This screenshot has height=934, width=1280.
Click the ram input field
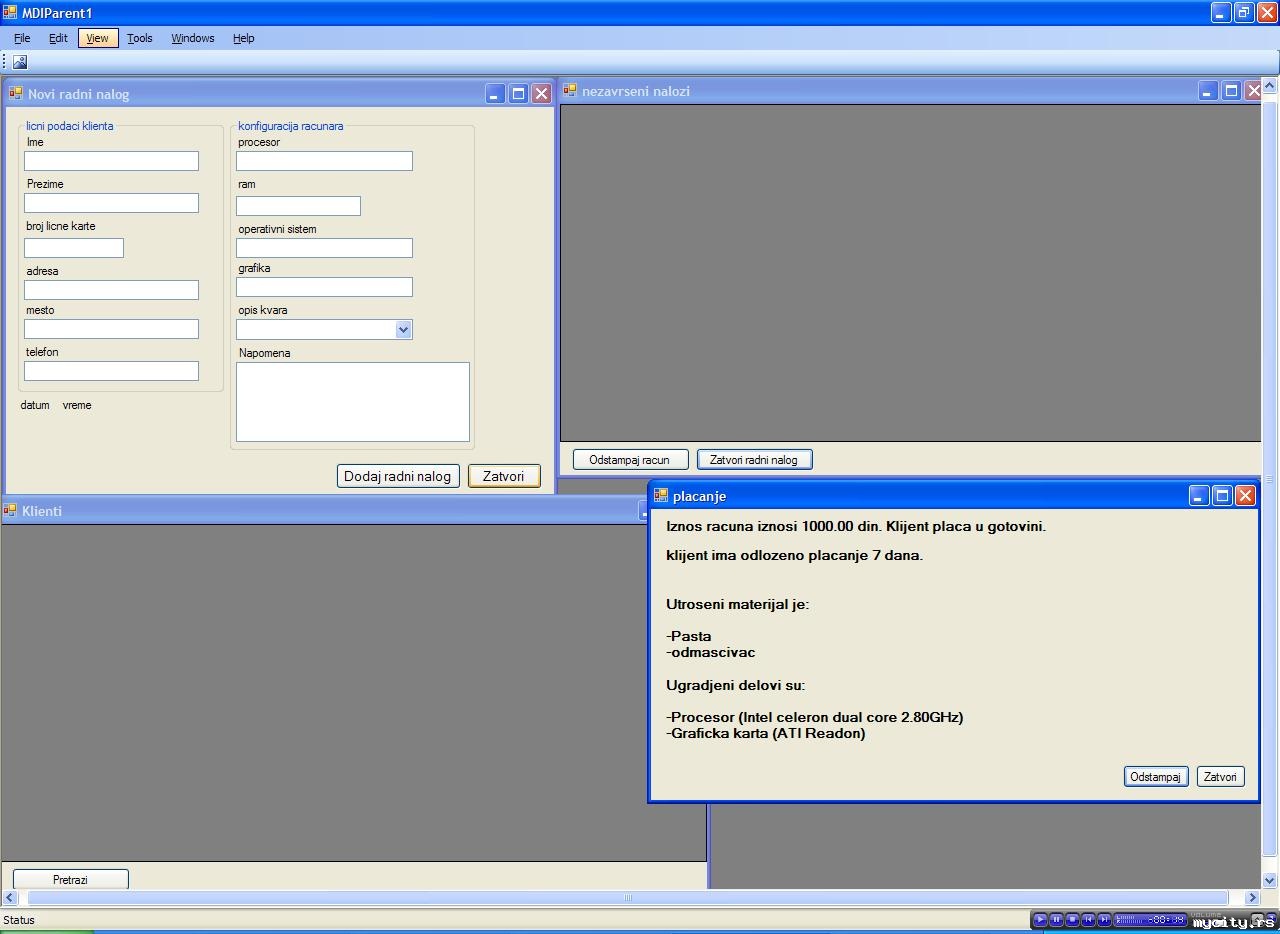[298, 206]
